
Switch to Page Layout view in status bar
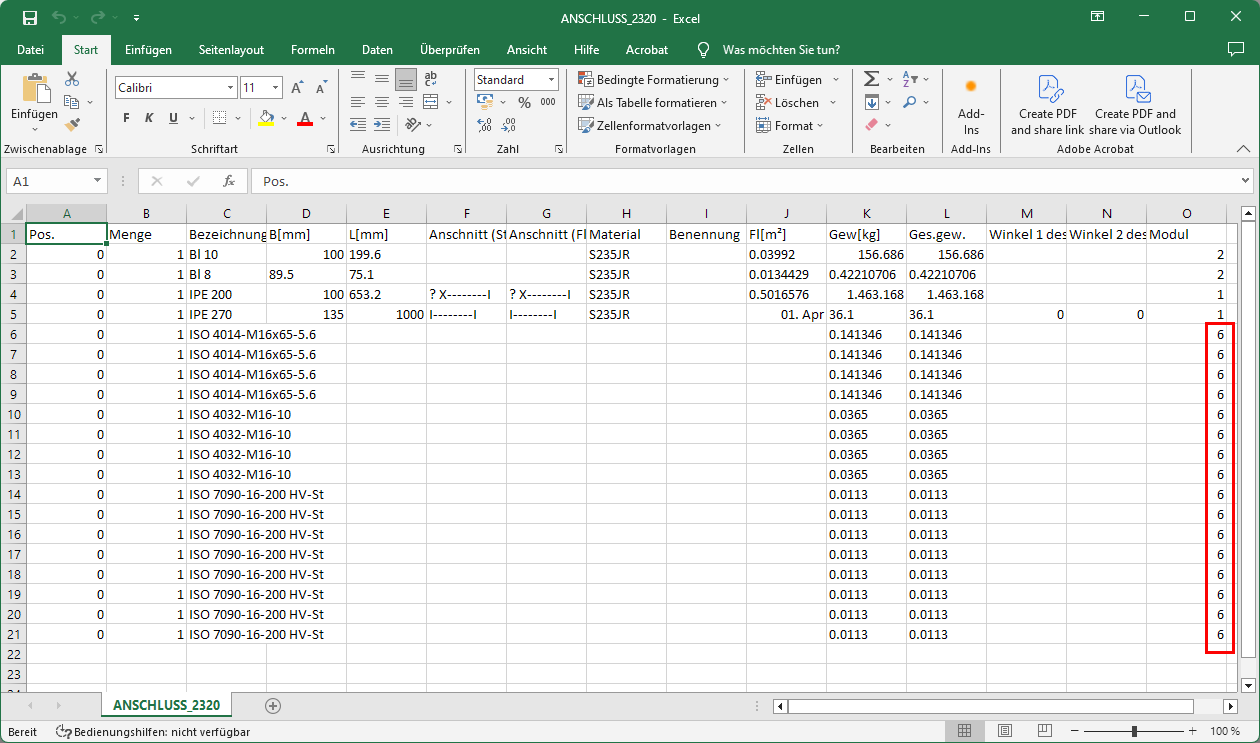coord(1005,731)
